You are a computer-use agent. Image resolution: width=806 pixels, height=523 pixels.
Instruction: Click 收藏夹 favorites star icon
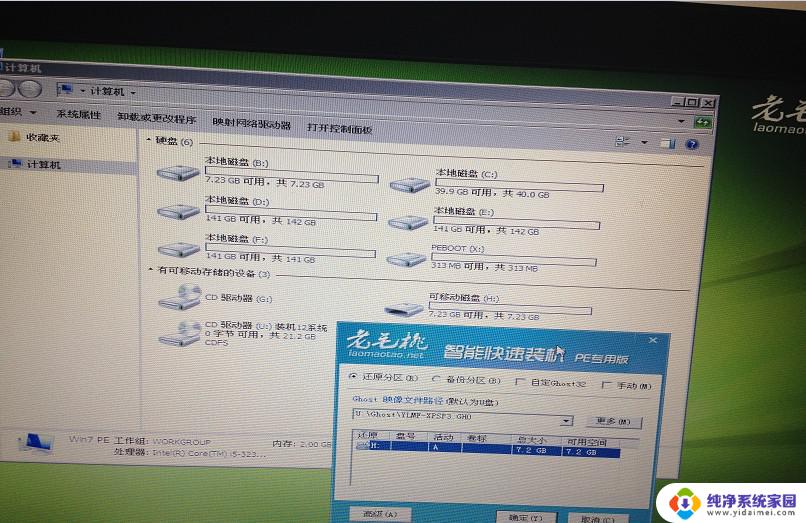click(x=14, y=136)
